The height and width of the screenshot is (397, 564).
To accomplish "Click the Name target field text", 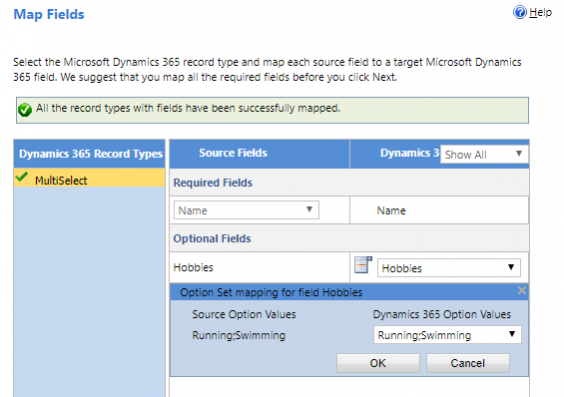I will click(x=391, y=210).
